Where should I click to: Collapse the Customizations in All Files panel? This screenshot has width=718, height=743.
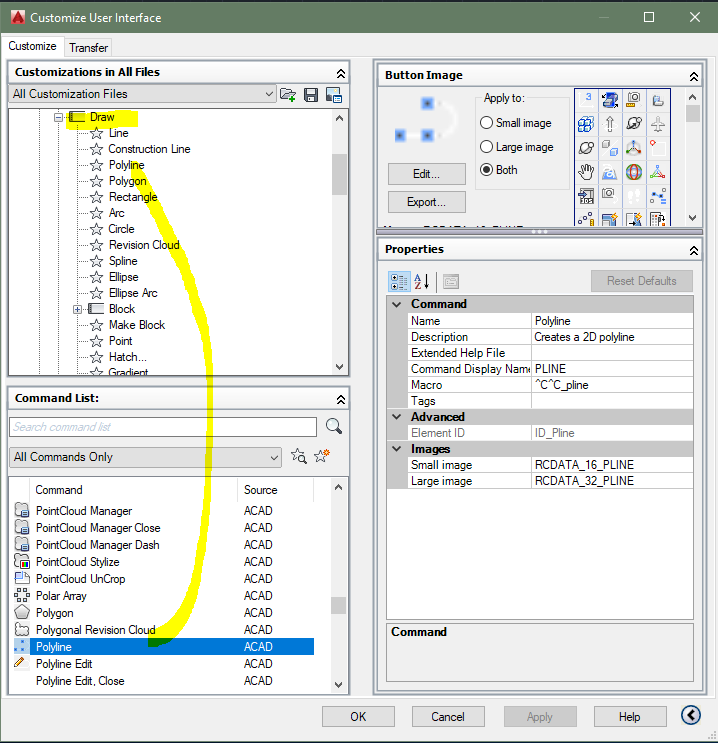pyautogui.click(x=341, y=73)
